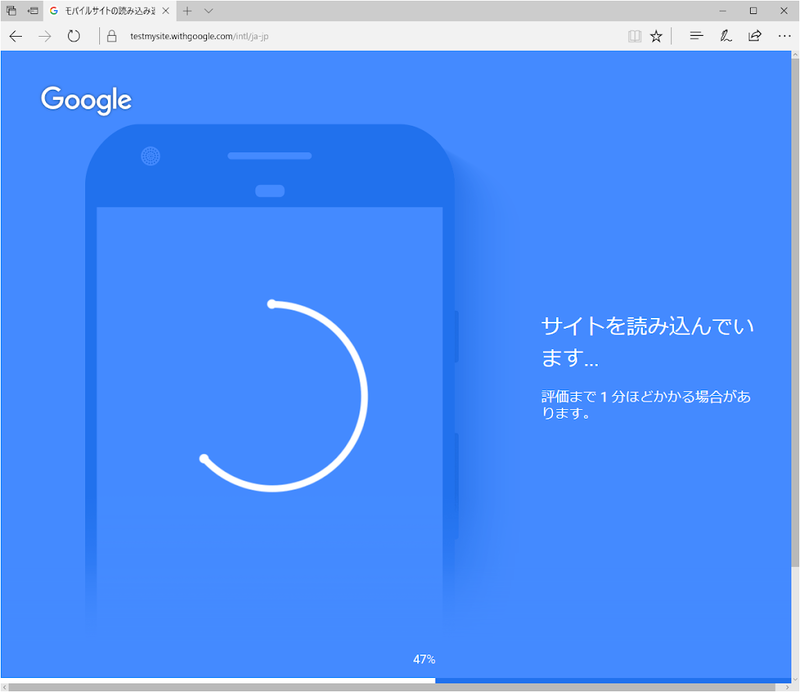Share this page via share icon

click(x=755, y=36)
